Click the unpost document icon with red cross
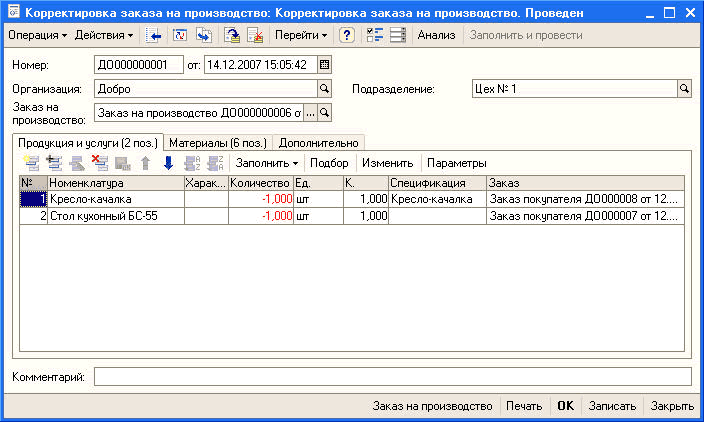704x422 pixels. pos(255,35)
